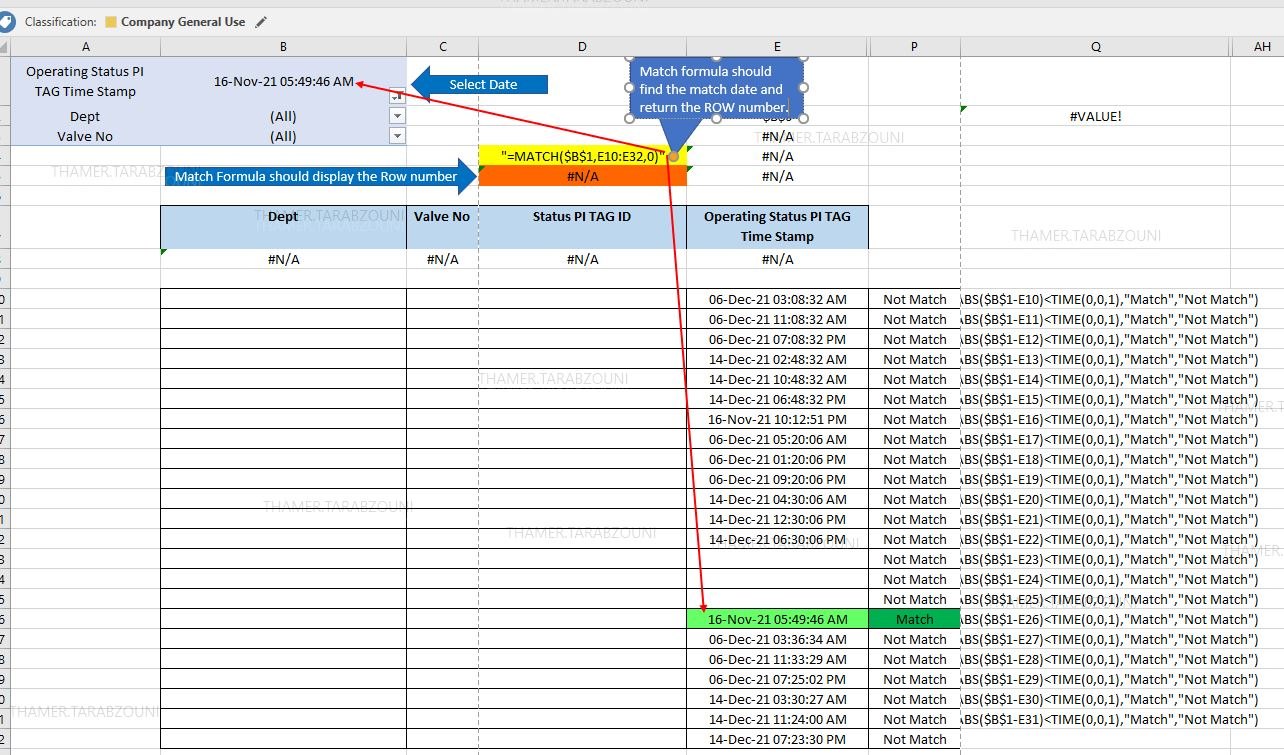The width and height of the screenshot is (1284, 755).
Task: Select column AH header
Action: (1262, 47)
